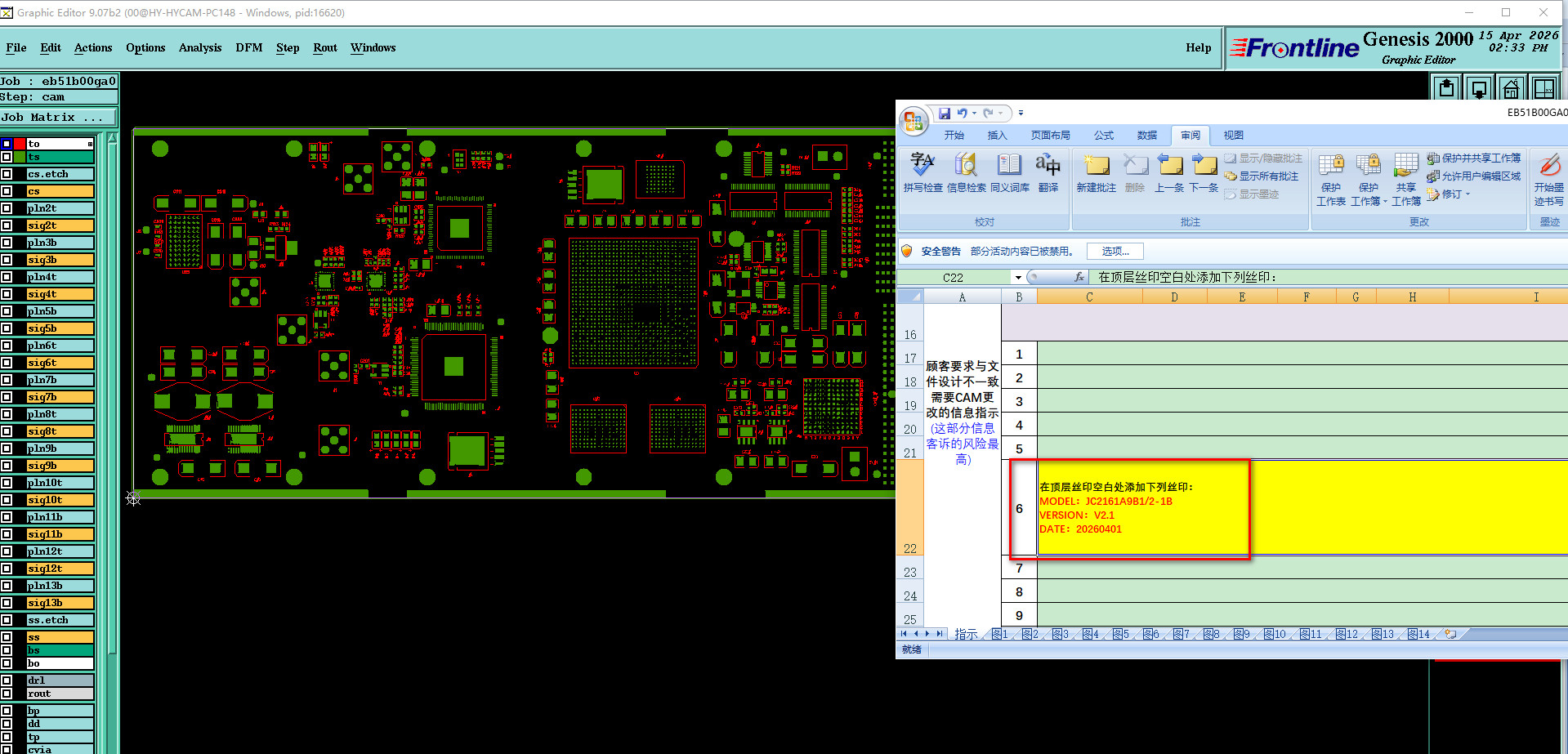This screenshot has width=1568, height=754.
Task: Open the DFM menu
Action: pyautogui.click(x=249, y=48)
